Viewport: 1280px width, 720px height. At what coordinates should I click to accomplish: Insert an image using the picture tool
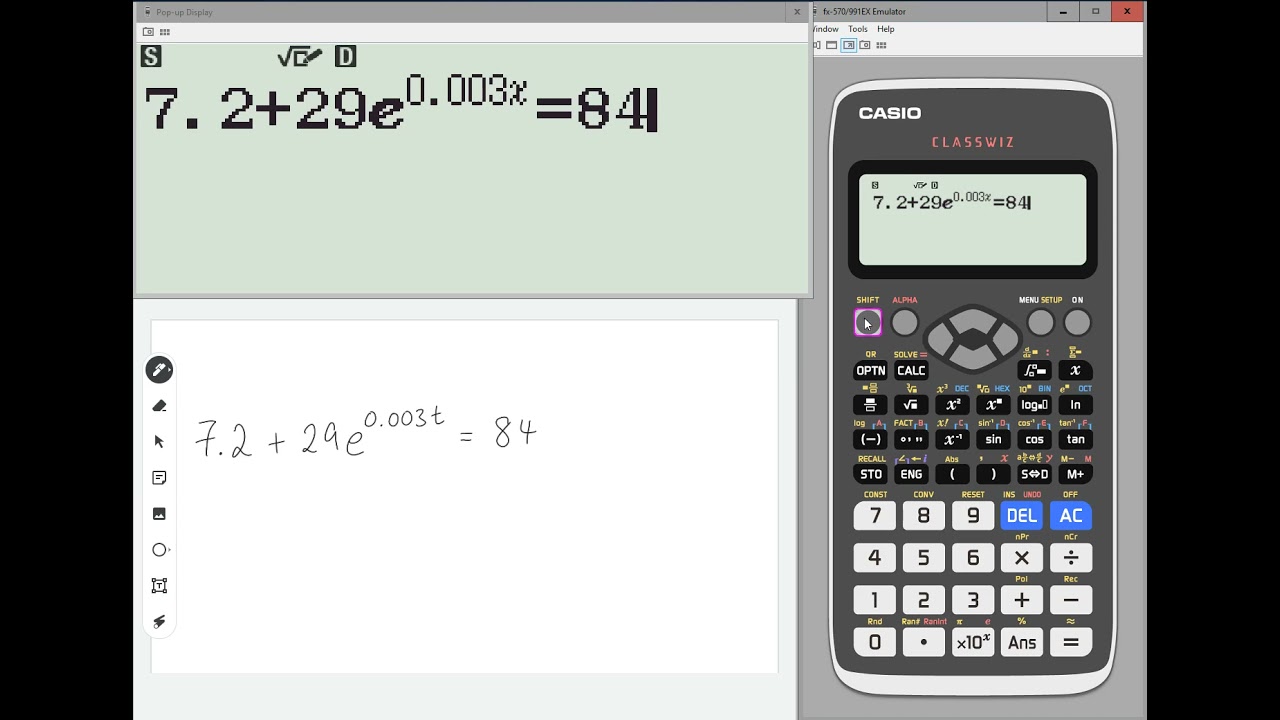click(159, 514)
